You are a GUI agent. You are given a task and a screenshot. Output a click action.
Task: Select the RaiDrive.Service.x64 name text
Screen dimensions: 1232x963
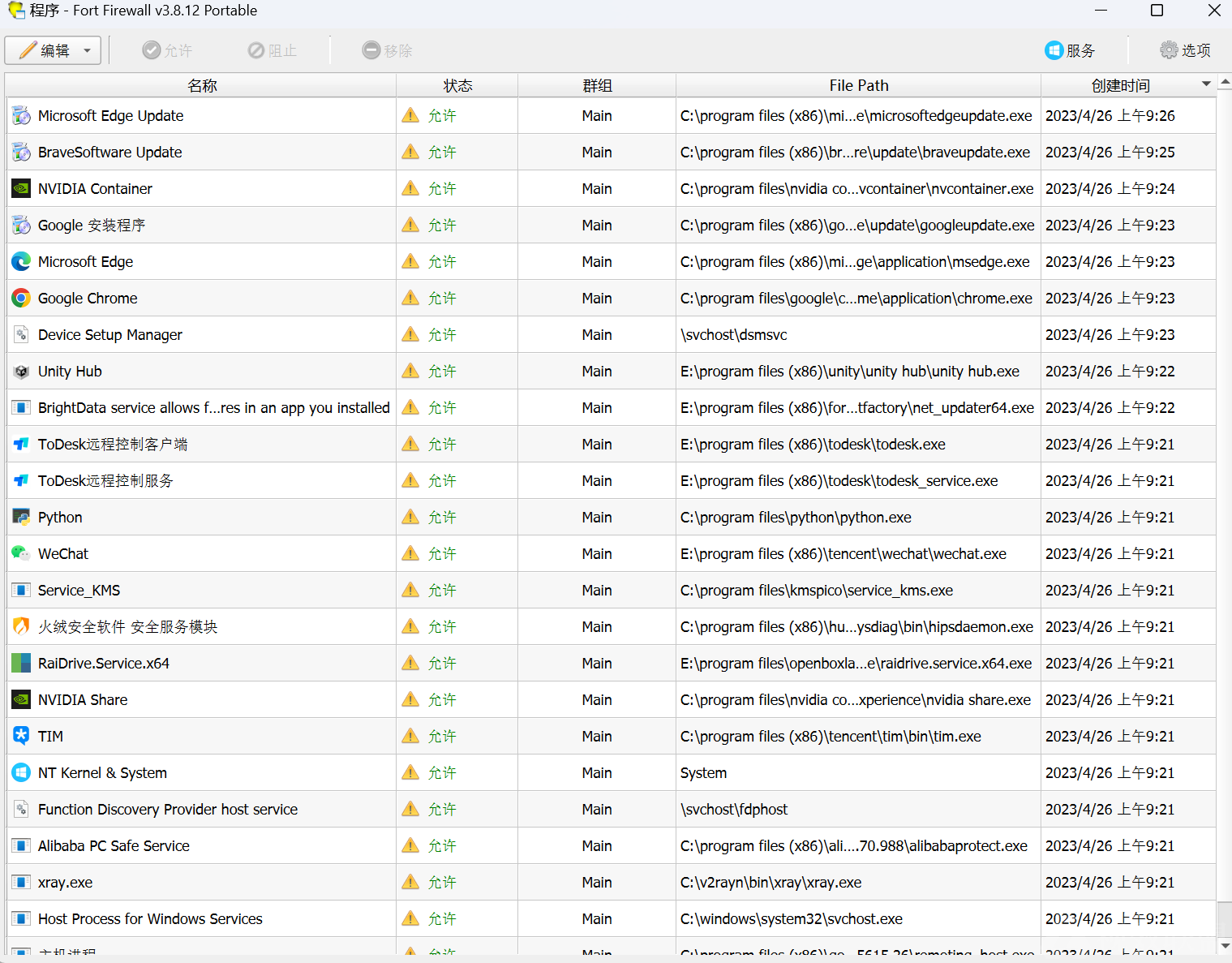[104, 664]
